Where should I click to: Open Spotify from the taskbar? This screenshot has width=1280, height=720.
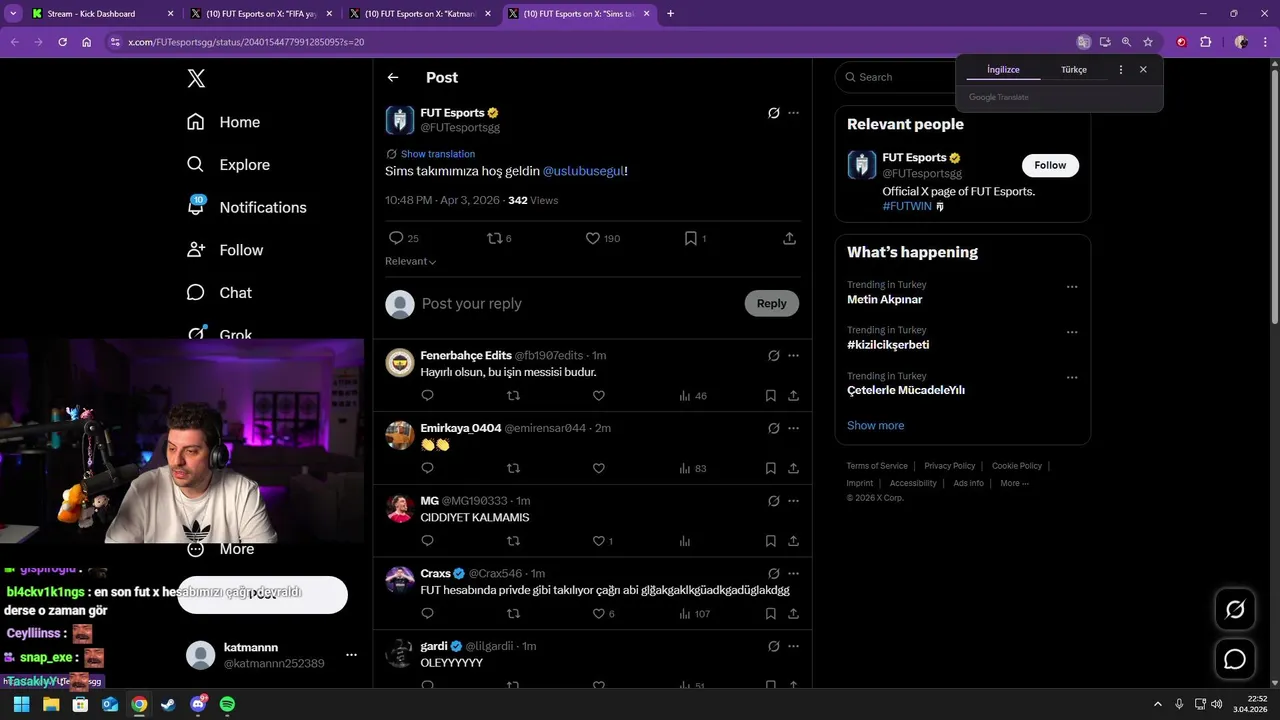coord(227,704)
